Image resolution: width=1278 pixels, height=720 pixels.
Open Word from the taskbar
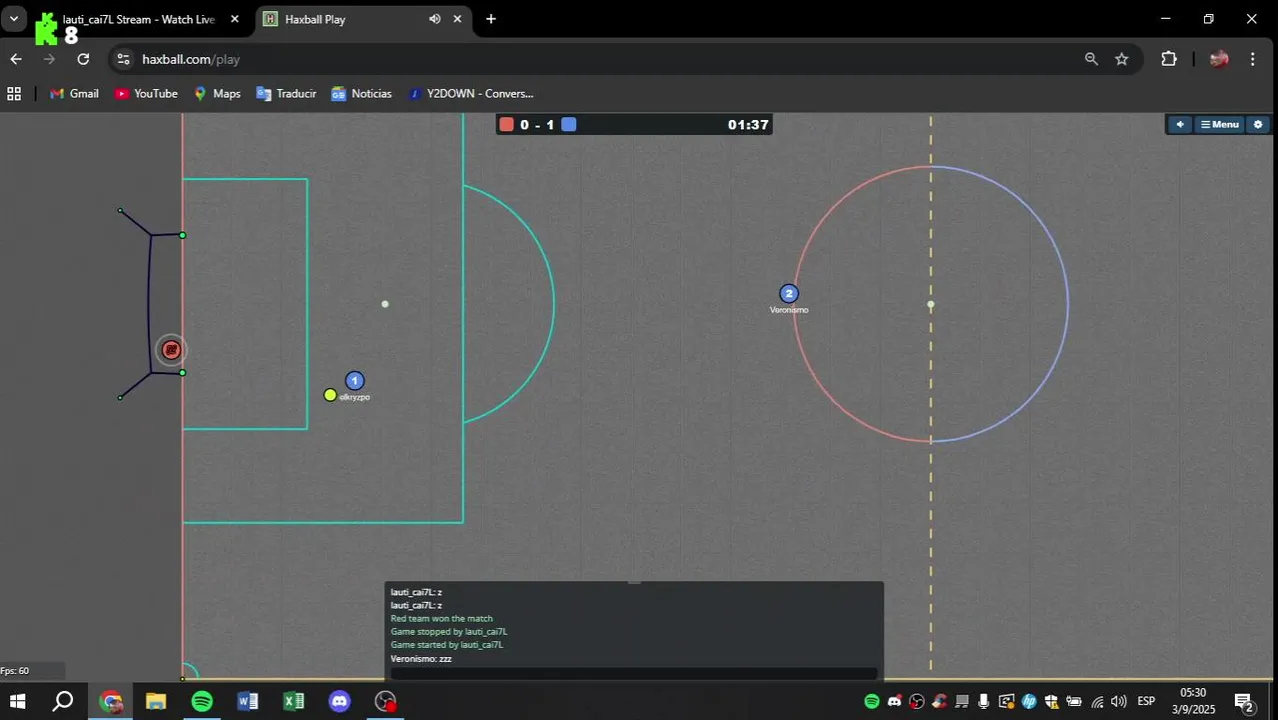[248, 701]
